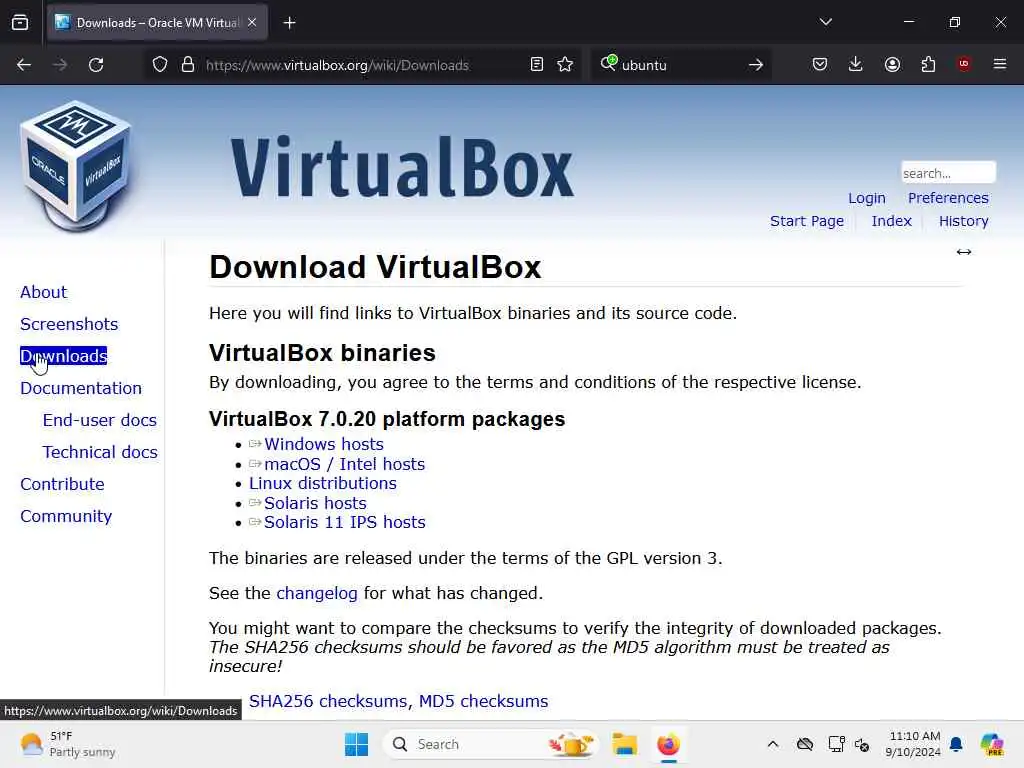Viewport: 1024px width, 768px height.
Task: Open the notifications bell
Action: 957,744
